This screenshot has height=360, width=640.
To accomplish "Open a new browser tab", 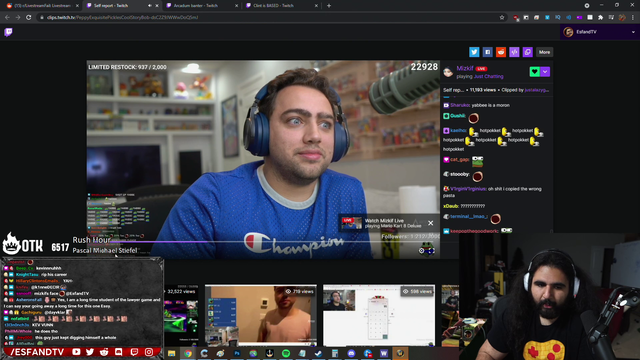I will (329, 6).
